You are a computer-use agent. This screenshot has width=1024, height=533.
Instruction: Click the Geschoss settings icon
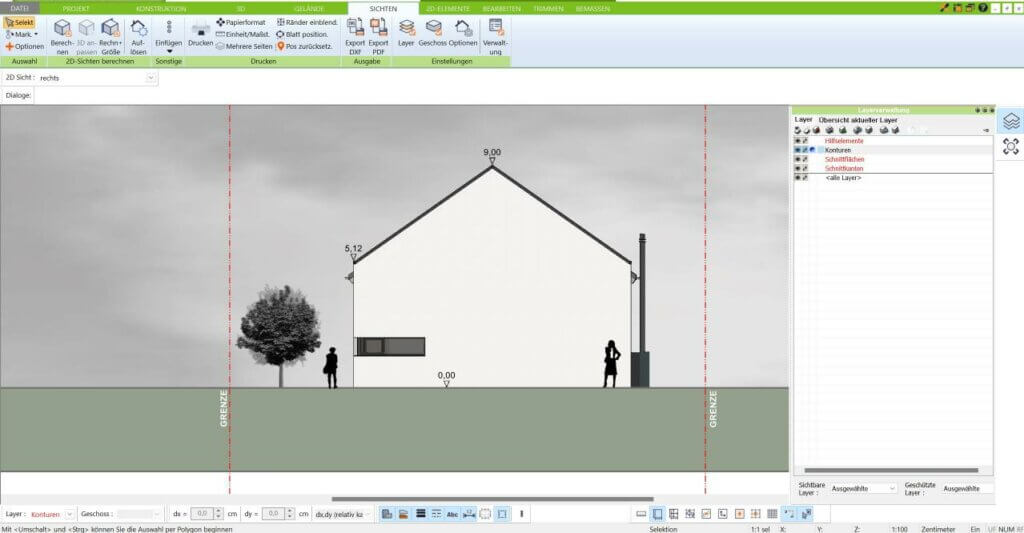click(433, 27)
